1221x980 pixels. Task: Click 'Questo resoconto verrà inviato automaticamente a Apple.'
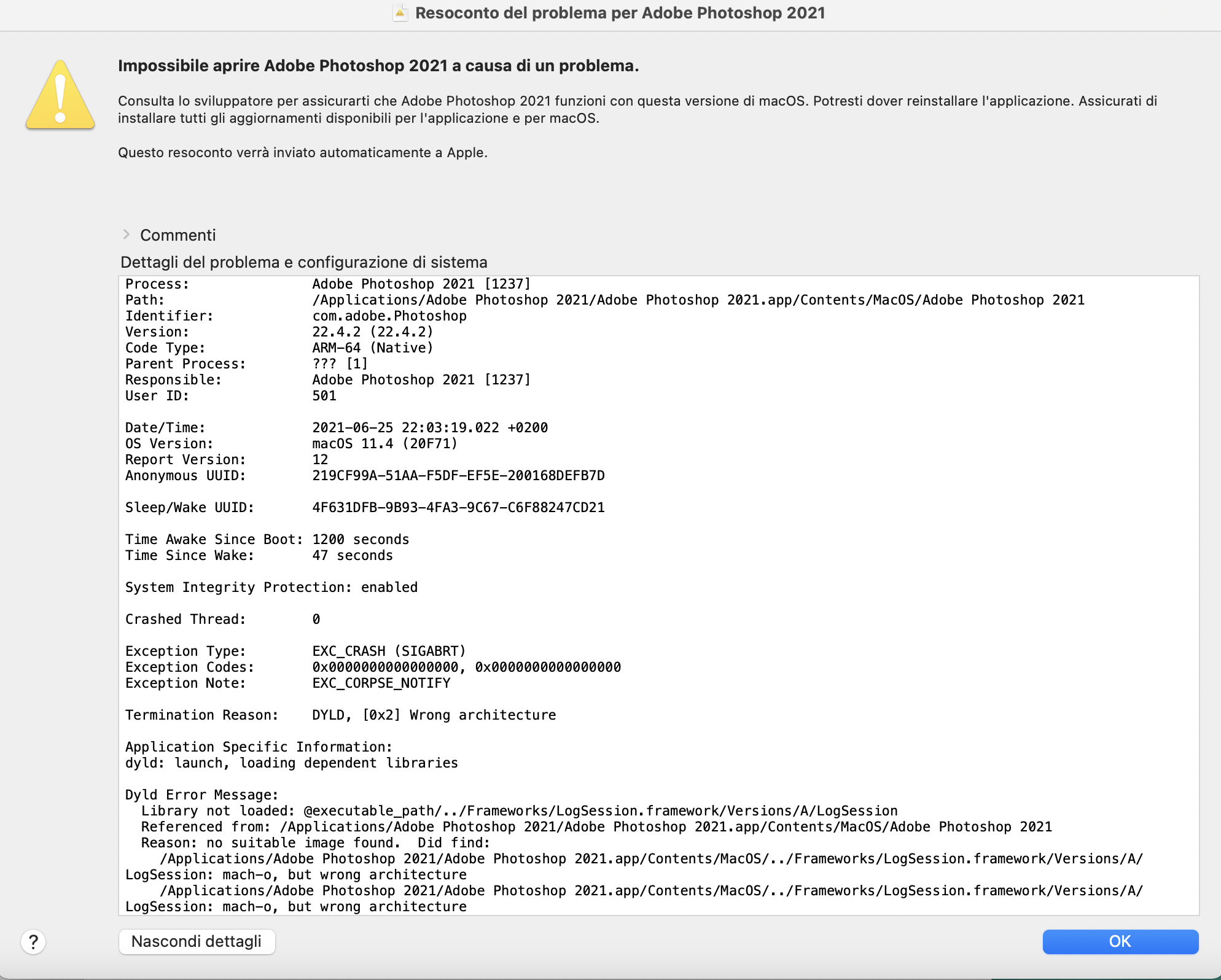(x=303, y=152)
